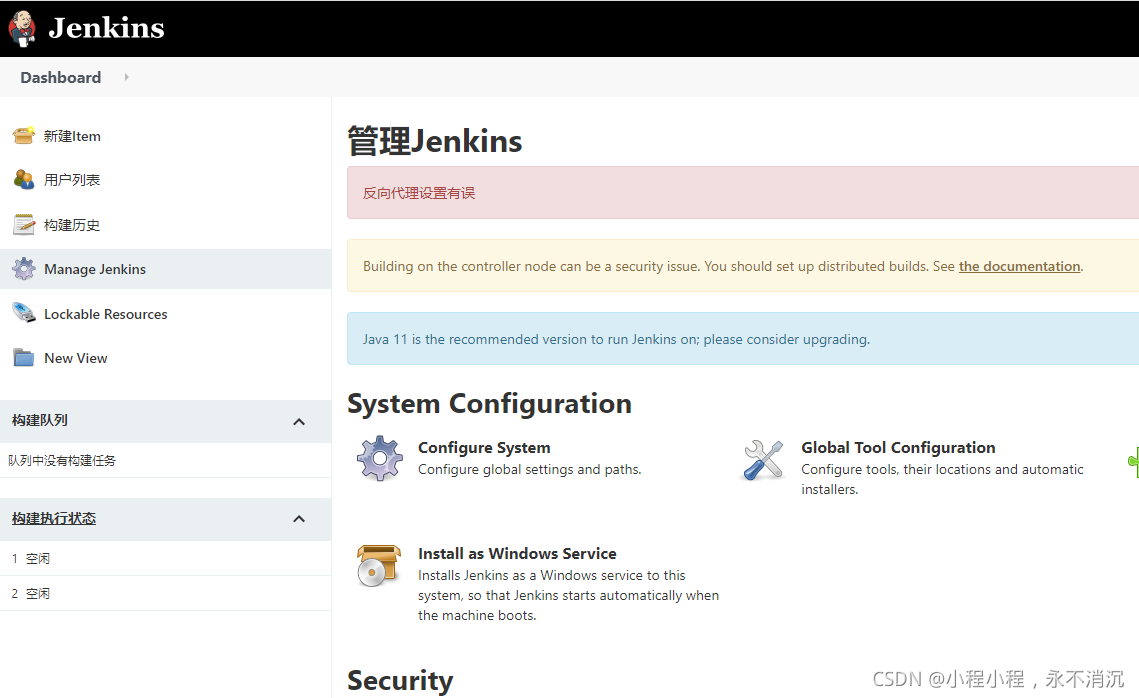The height and width of the screenshot is (698, 1139).
Task: Open the New View sidebar link
Action: 76,358
